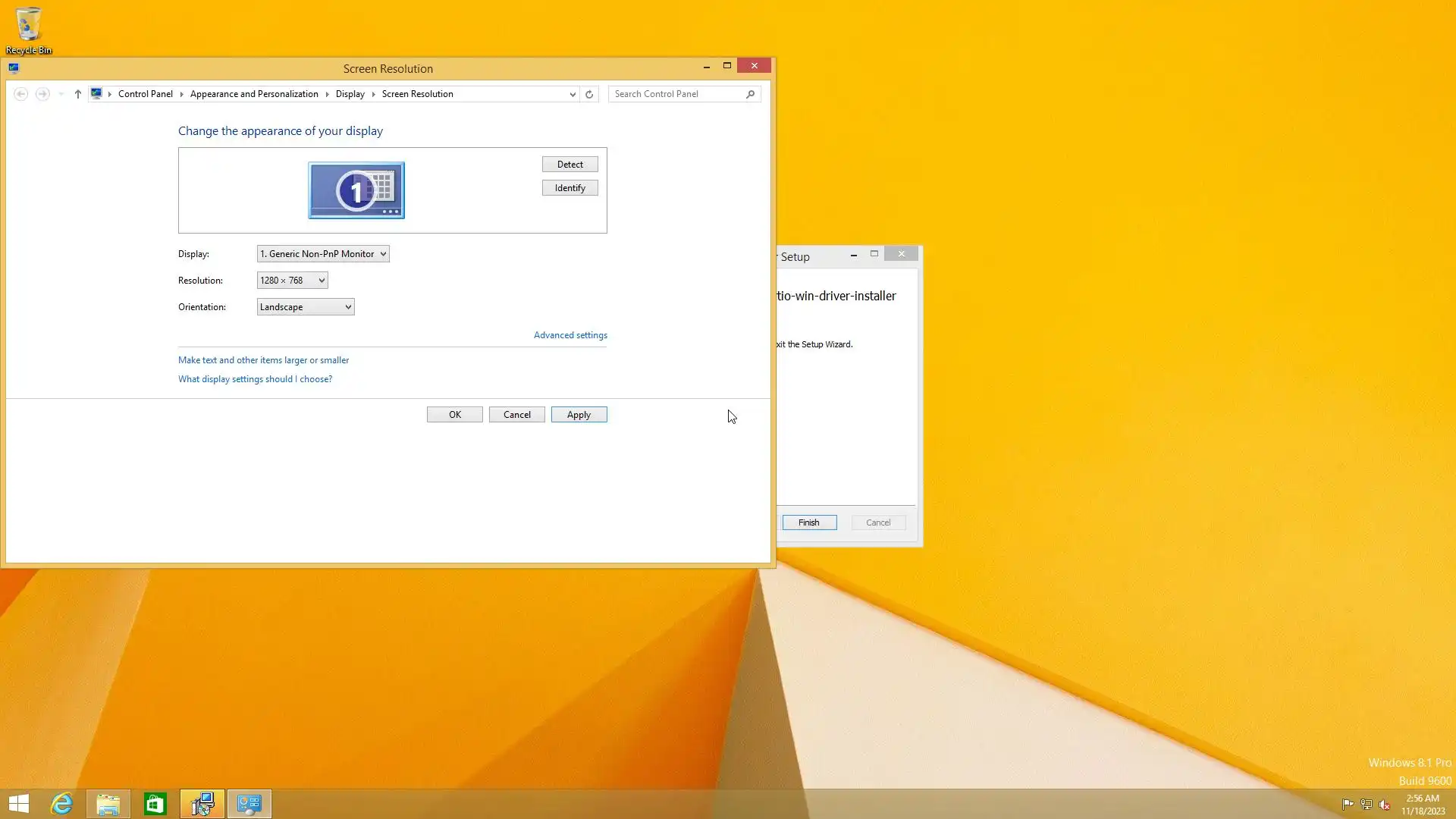This screenshot has width=1456, height=819.
Task: Open the Advanced settings link
Action: pyautogui.click(x=570, y=335)
